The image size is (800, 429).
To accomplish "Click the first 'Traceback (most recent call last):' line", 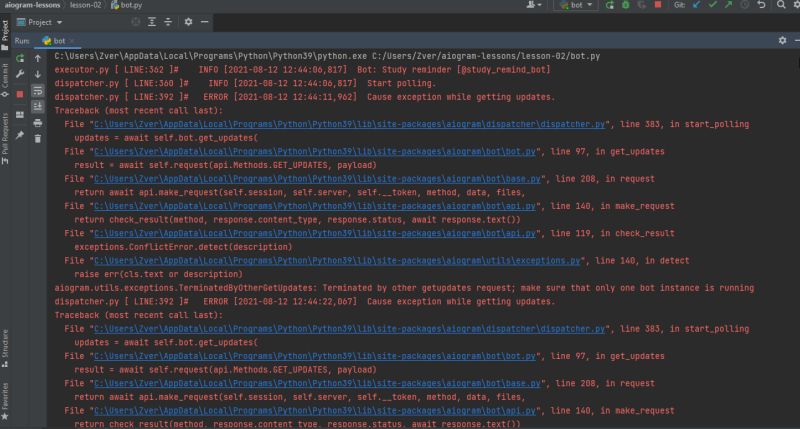I will tap(139, 111).
